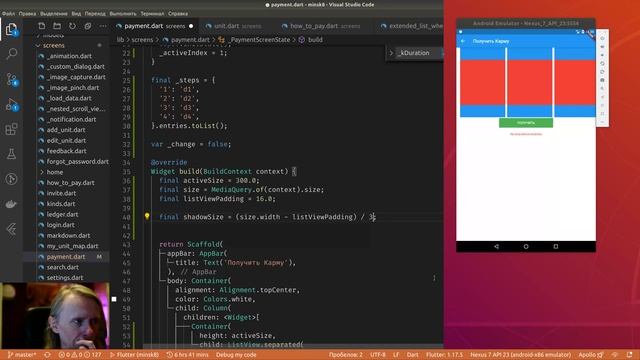Select Nexus 7 API 23 device in status bar
The image size is (640, 360).
(520, 355)
